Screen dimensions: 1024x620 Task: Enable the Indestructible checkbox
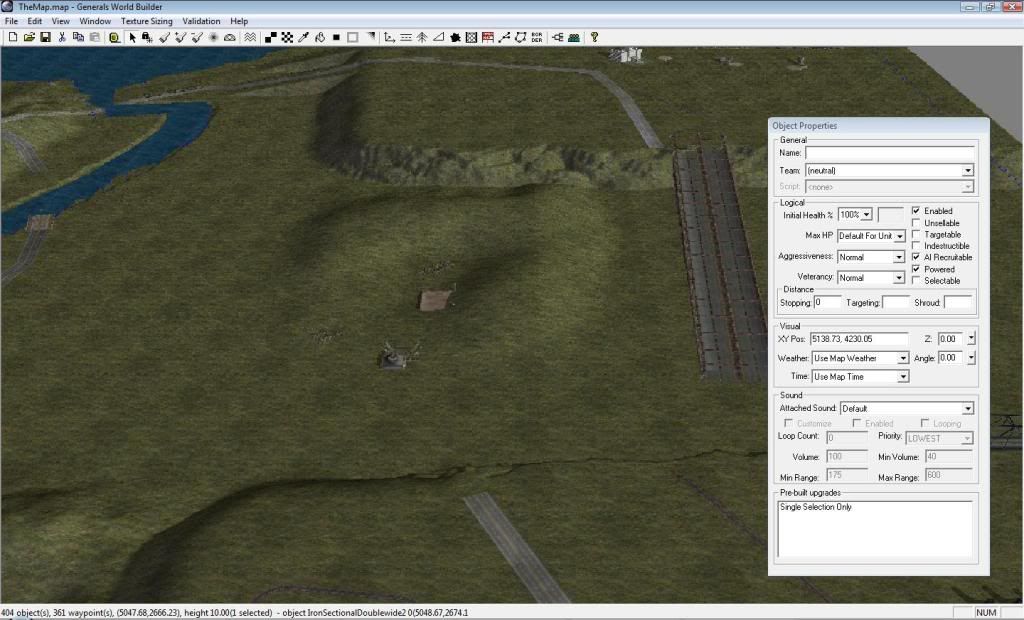916,246
